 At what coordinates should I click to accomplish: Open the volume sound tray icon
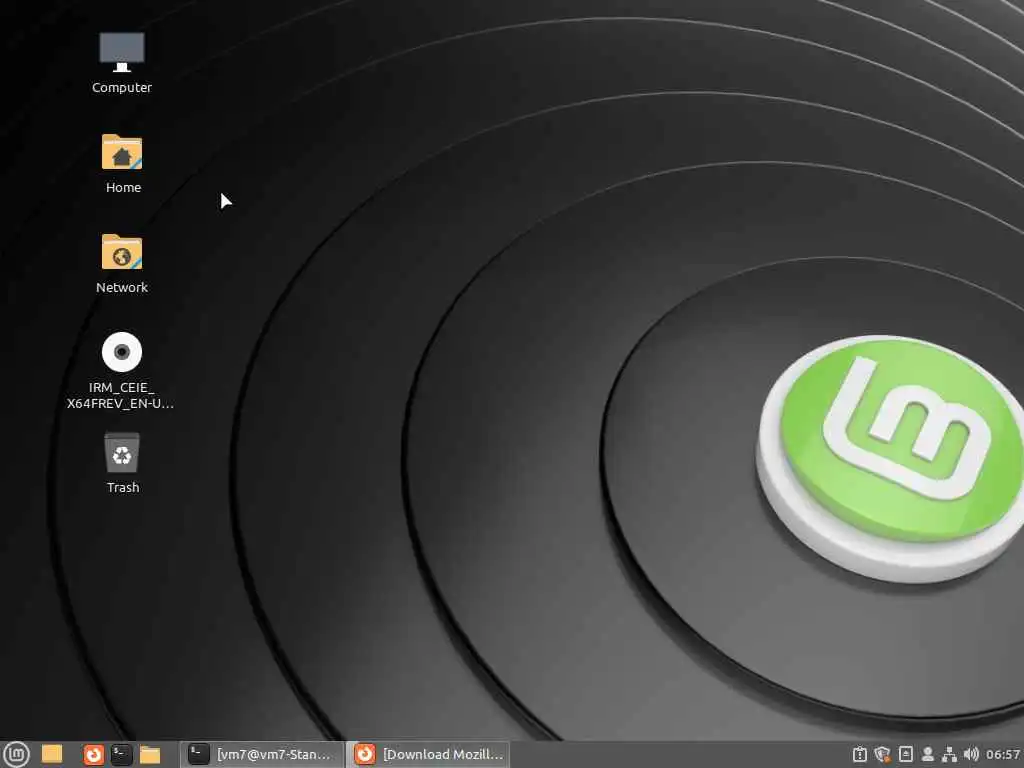(971, 754)
